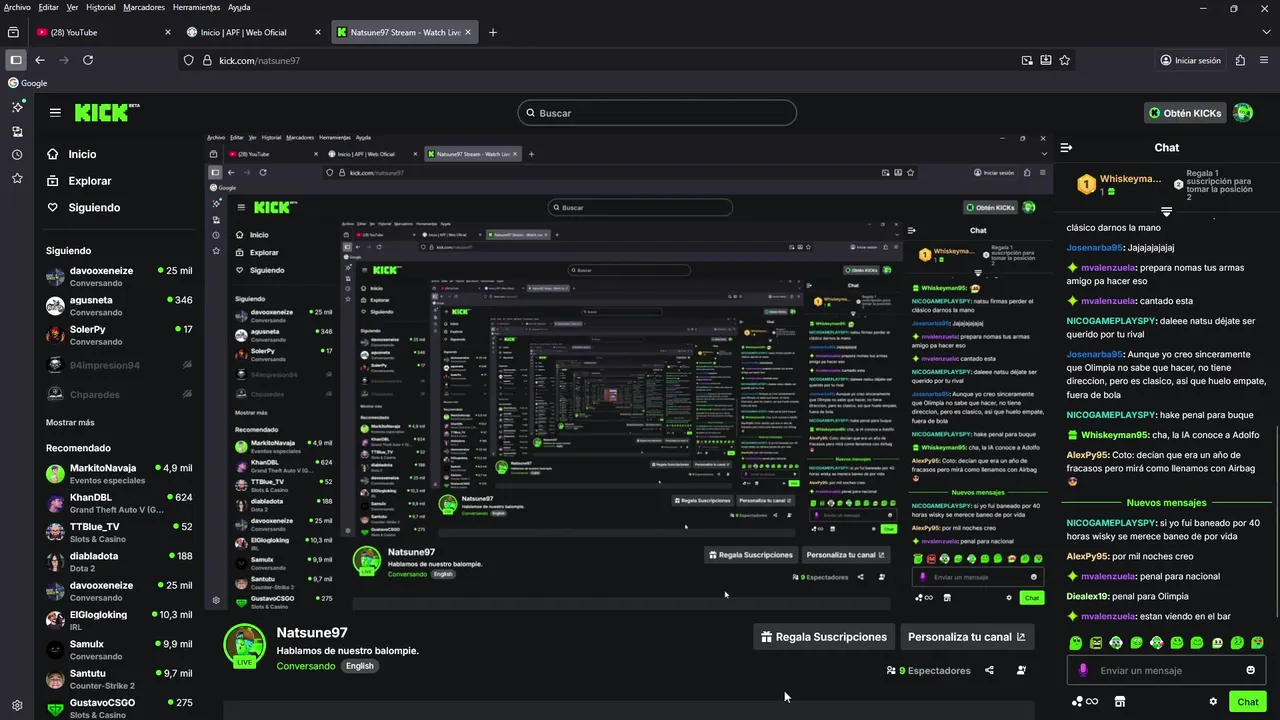Click the tracking protection shield in address bar
This screenshot has height=720, width=1280.
click(187, 60)
